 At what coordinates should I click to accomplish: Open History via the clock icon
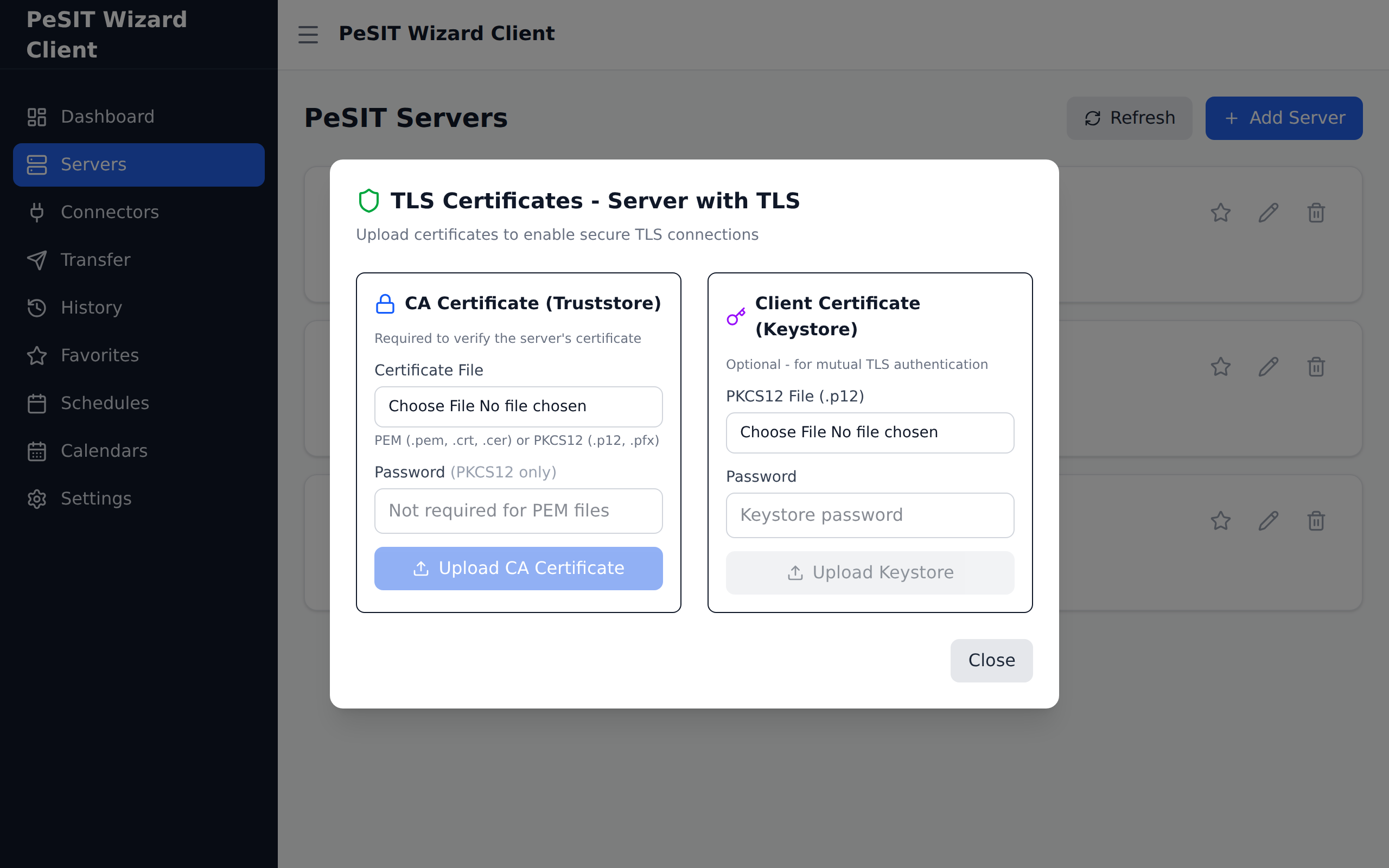(37, 308)
